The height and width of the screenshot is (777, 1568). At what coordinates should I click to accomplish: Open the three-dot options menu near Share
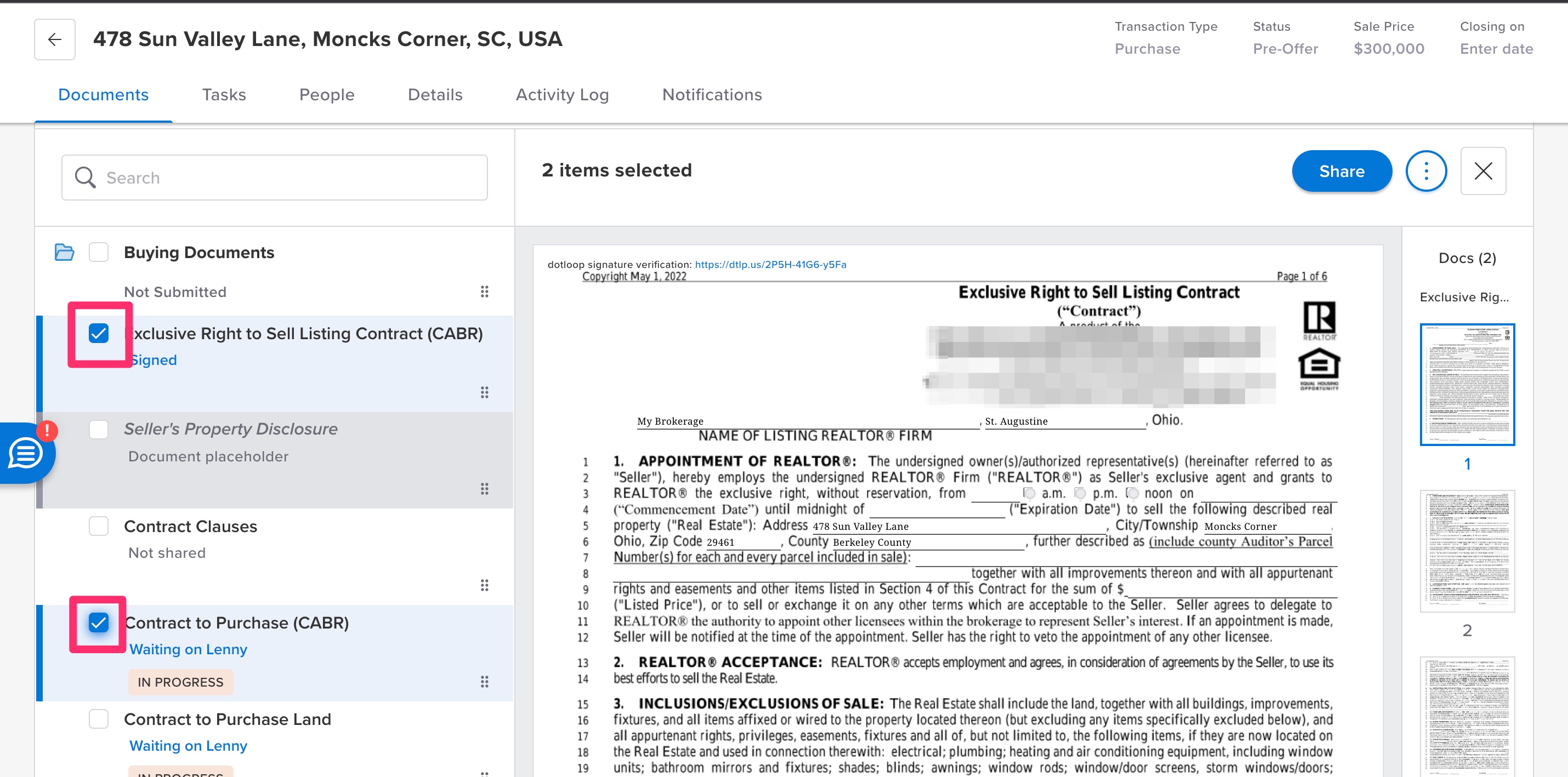pos(1426,171)
